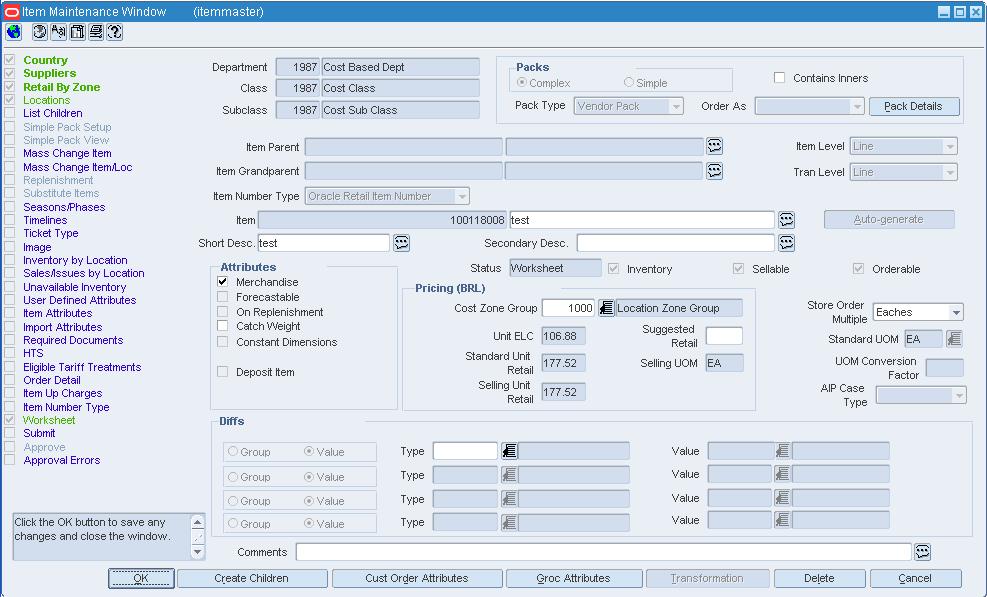Click the Secondary Desc. input field
Viewport: 987px width, 597px height.
(675, 243)
